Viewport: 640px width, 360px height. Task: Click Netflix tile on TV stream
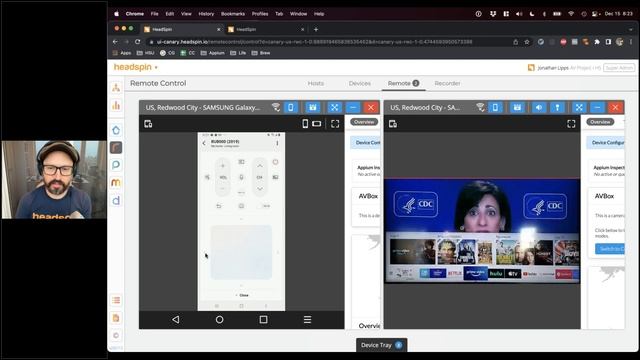[x=455, y=273]
